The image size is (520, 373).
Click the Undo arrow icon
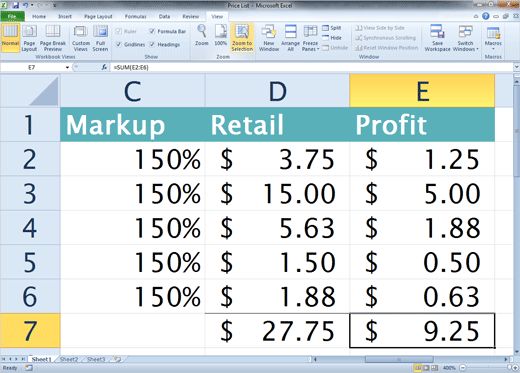25,5
